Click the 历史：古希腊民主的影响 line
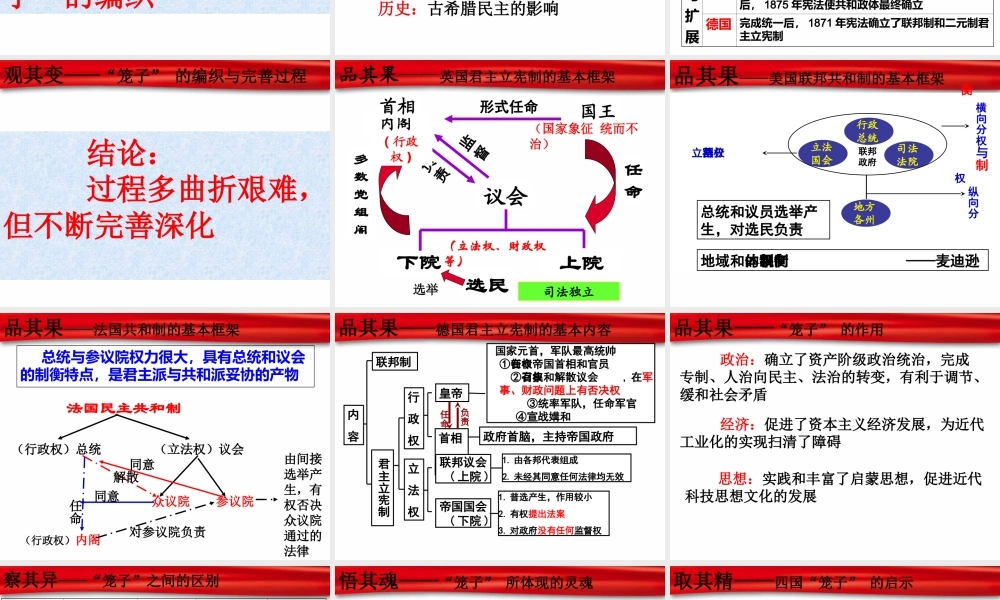Image resolution: width=1000 pixels, height=600 pixels. click(x=468, y=8)
